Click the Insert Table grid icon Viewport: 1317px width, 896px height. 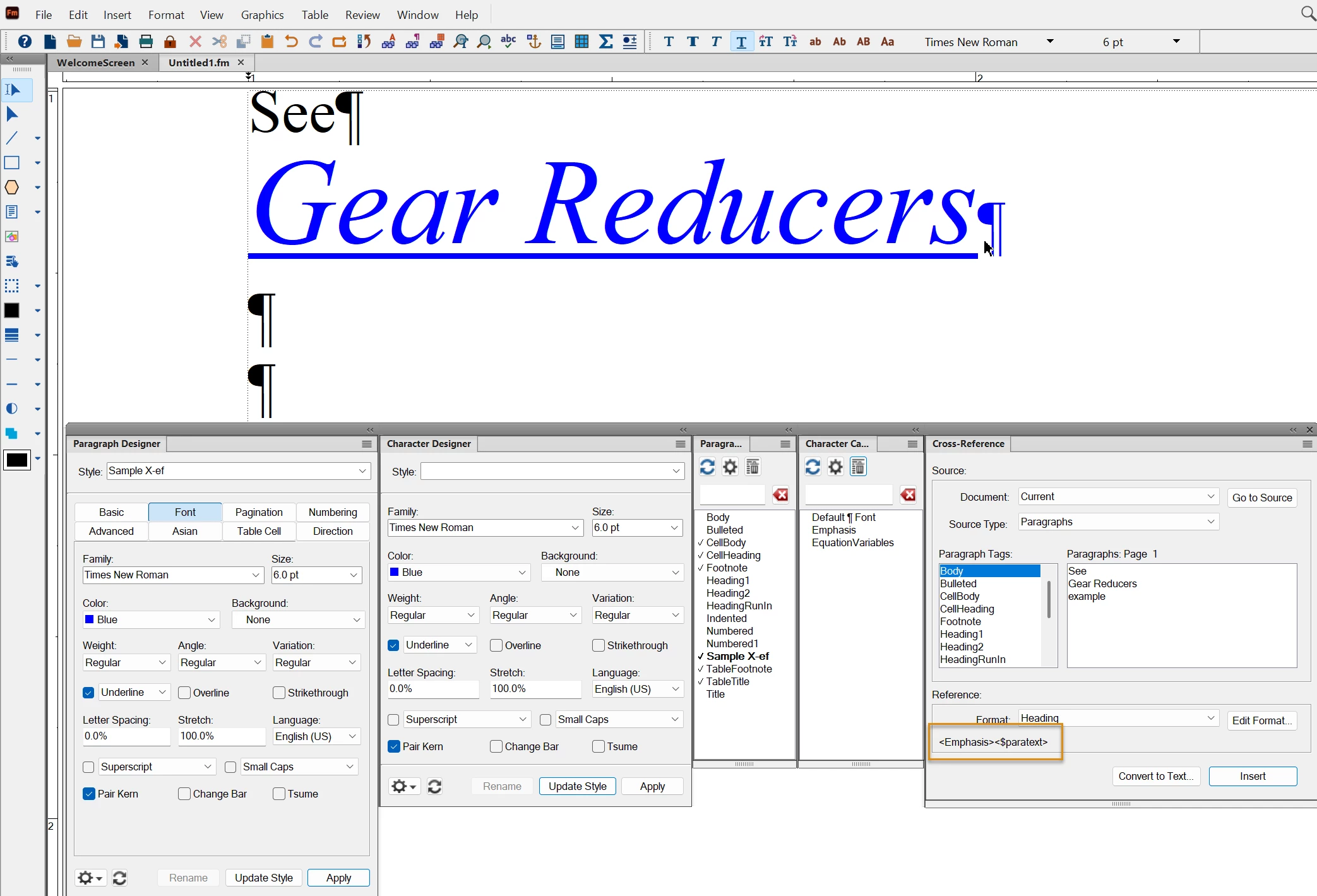(581, 42)
